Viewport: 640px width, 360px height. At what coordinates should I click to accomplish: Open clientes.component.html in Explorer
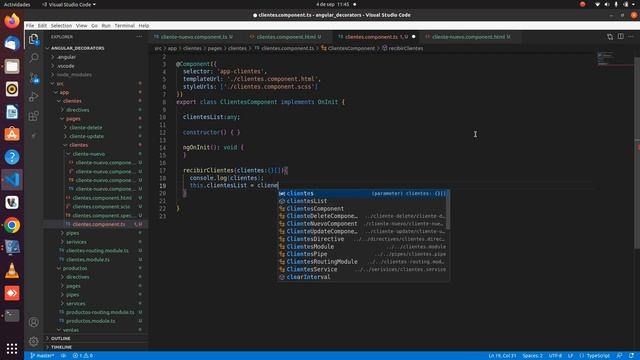[102, 198]
